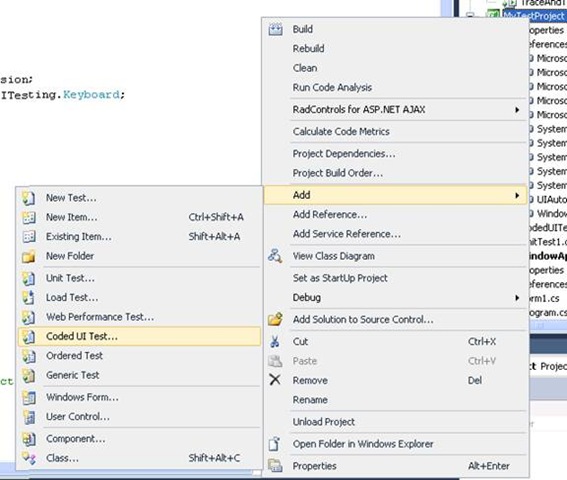Click the Build icon in context menu

(276, 29)
